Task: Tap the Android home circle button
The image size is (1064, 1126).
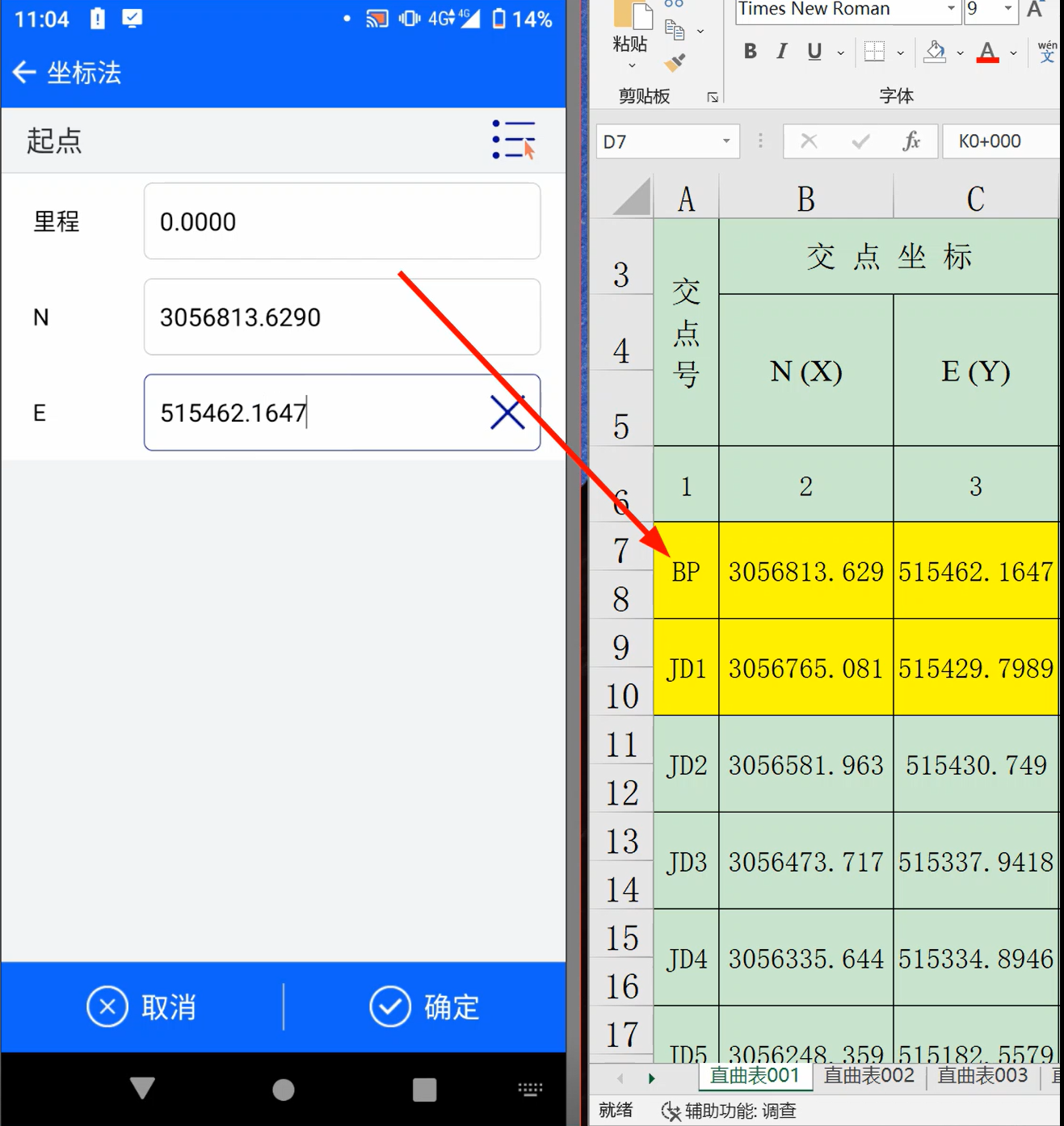Action: [x=284, y=1090]
